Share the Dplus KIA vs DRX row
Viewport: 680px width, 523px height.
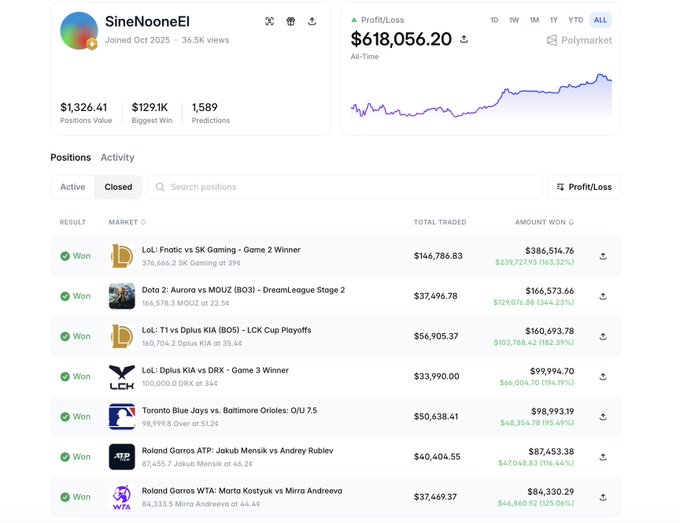(x=603, y=377)
